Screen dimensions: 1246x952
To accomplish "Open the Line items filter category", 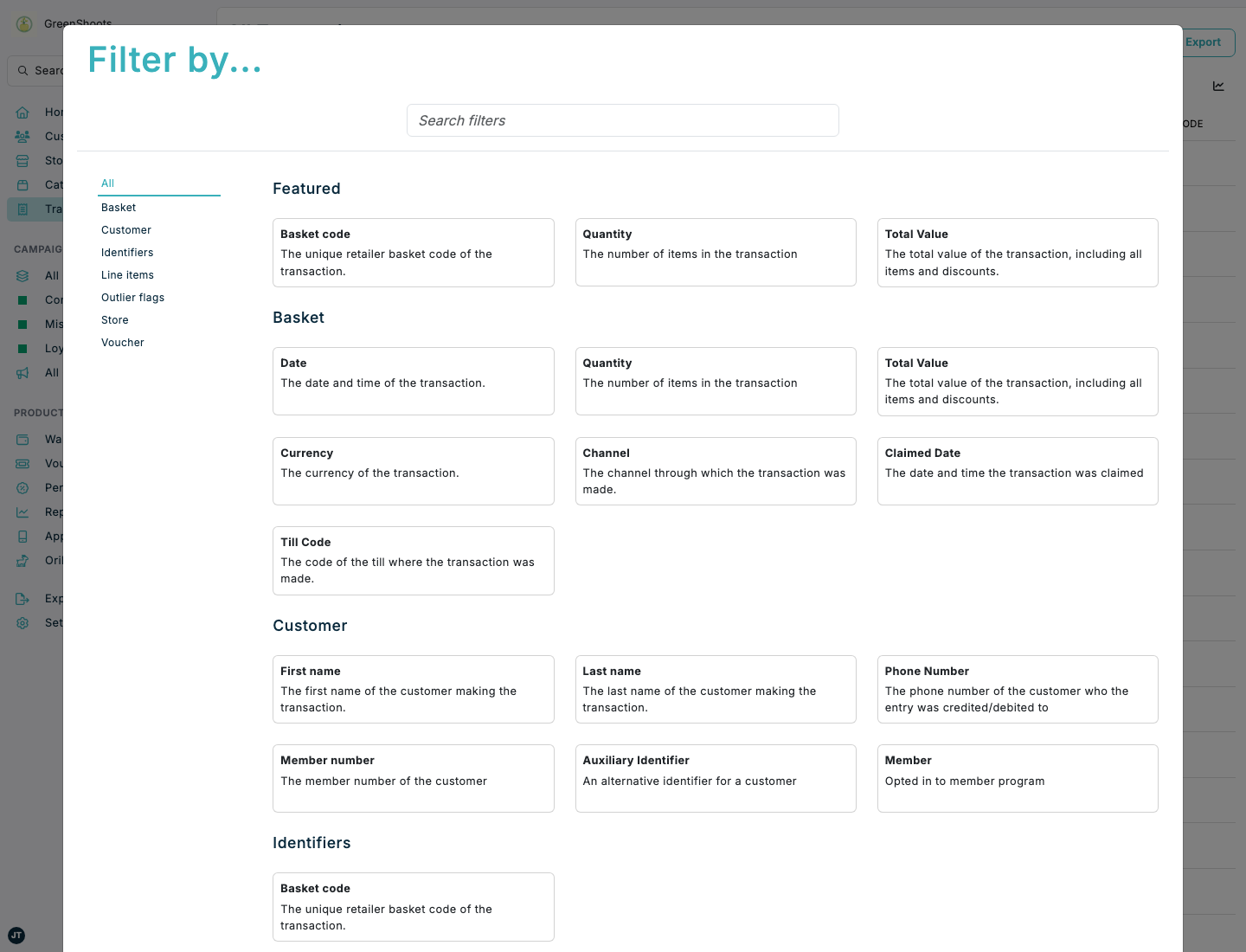I will tap(127, 274).
